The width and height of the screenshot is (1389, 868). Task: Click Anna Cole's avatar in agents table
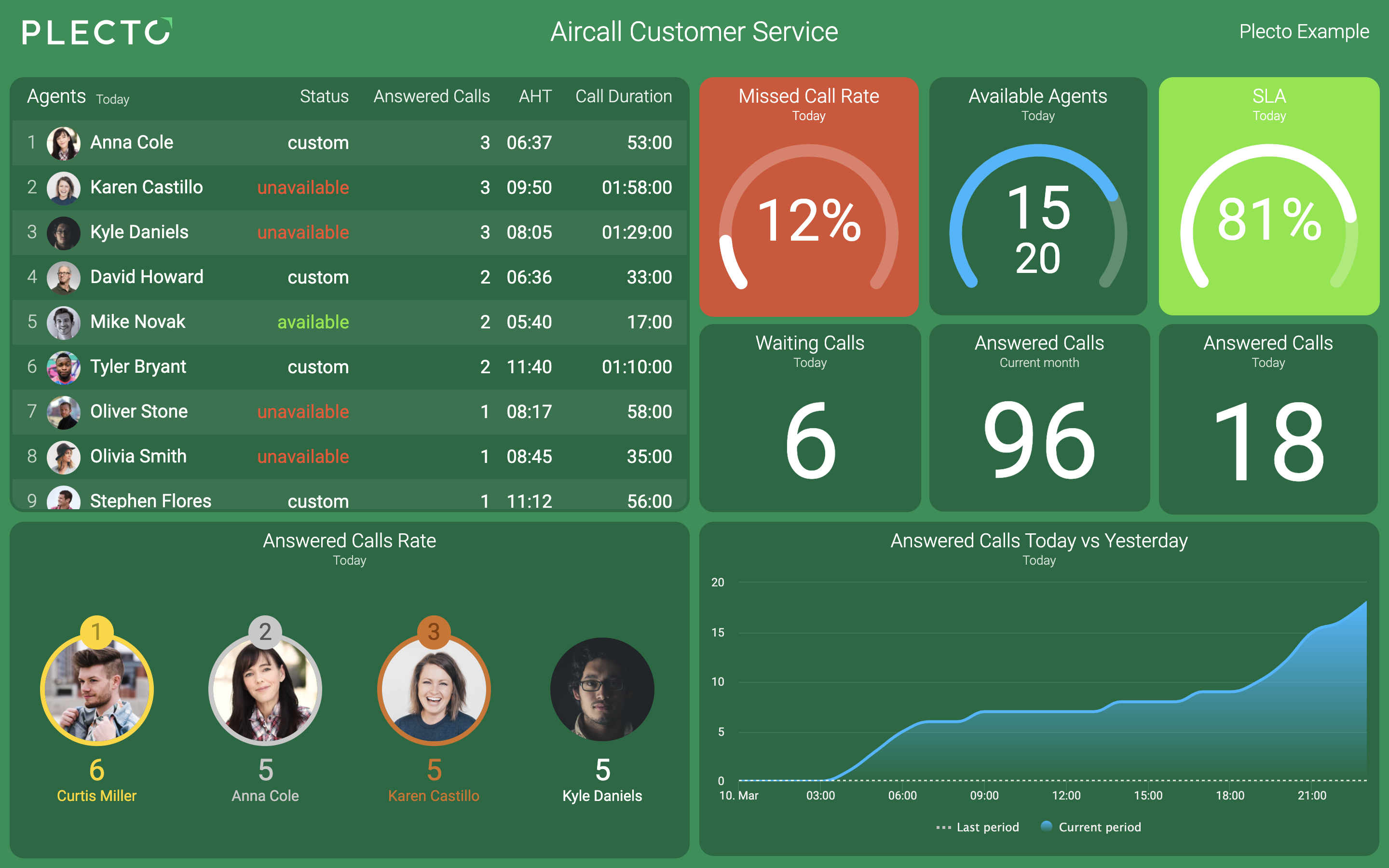pos(63,143)
